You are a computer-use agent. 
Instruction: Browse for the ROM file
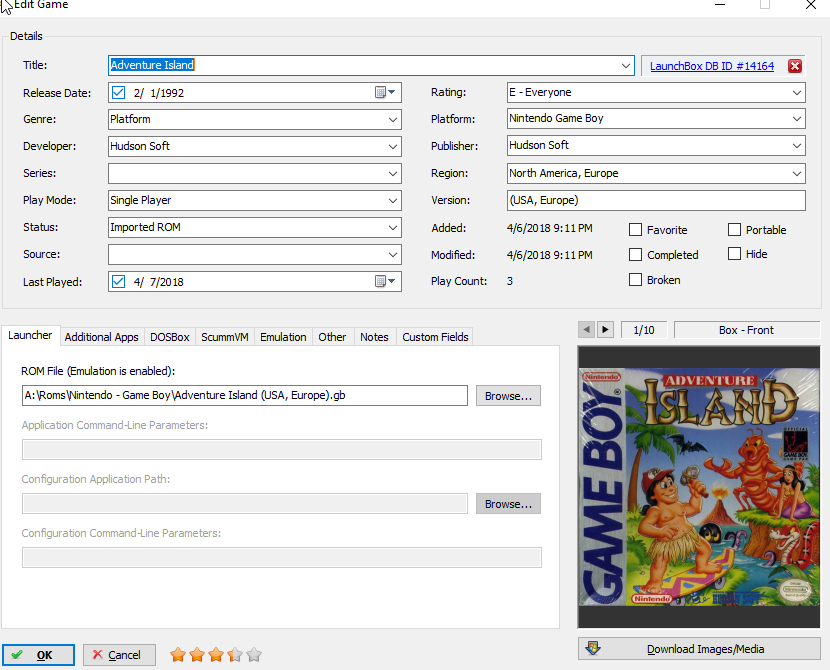pos(508,396)
